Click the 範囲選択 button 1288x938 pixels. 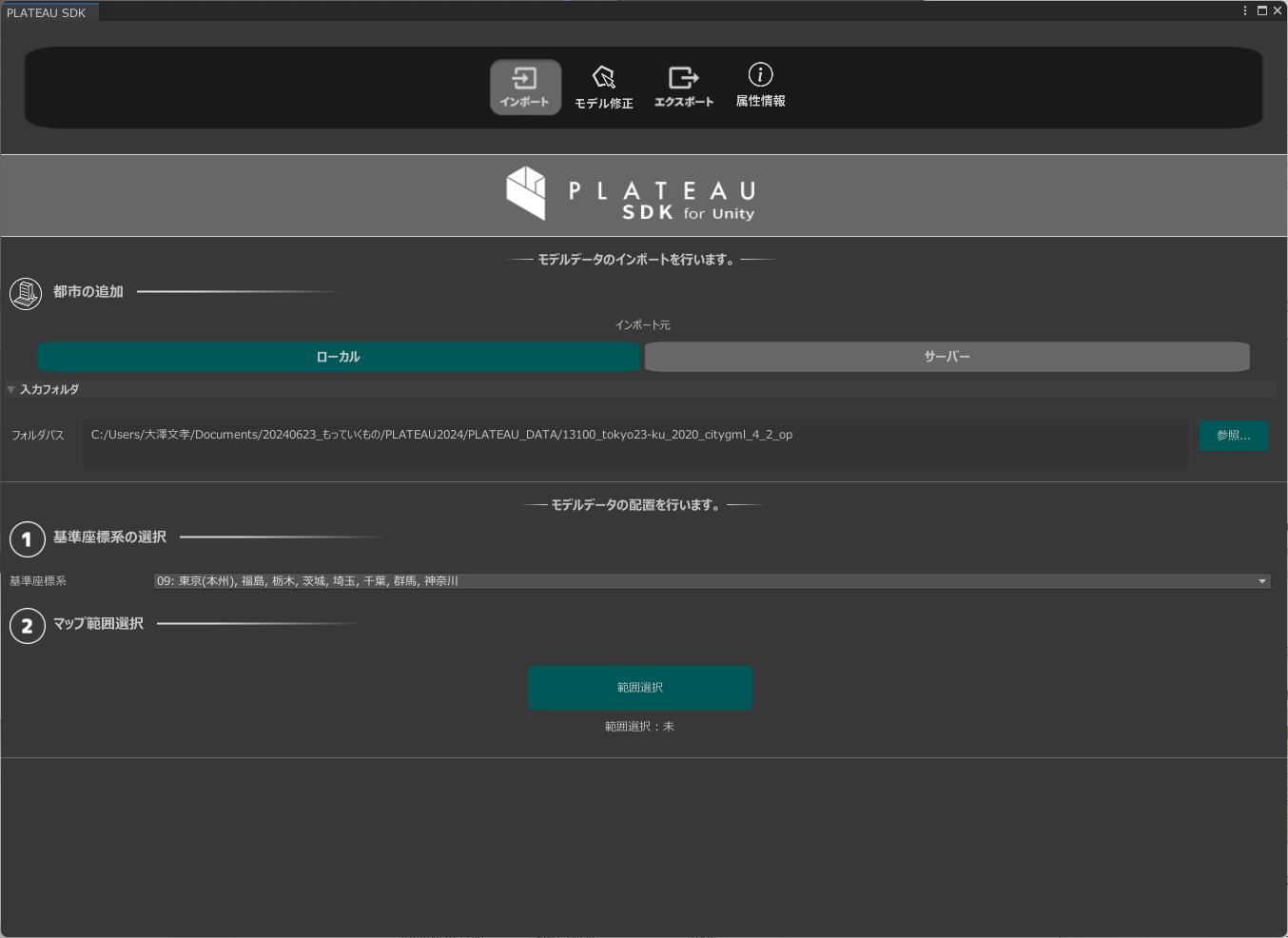coord(640,688)
